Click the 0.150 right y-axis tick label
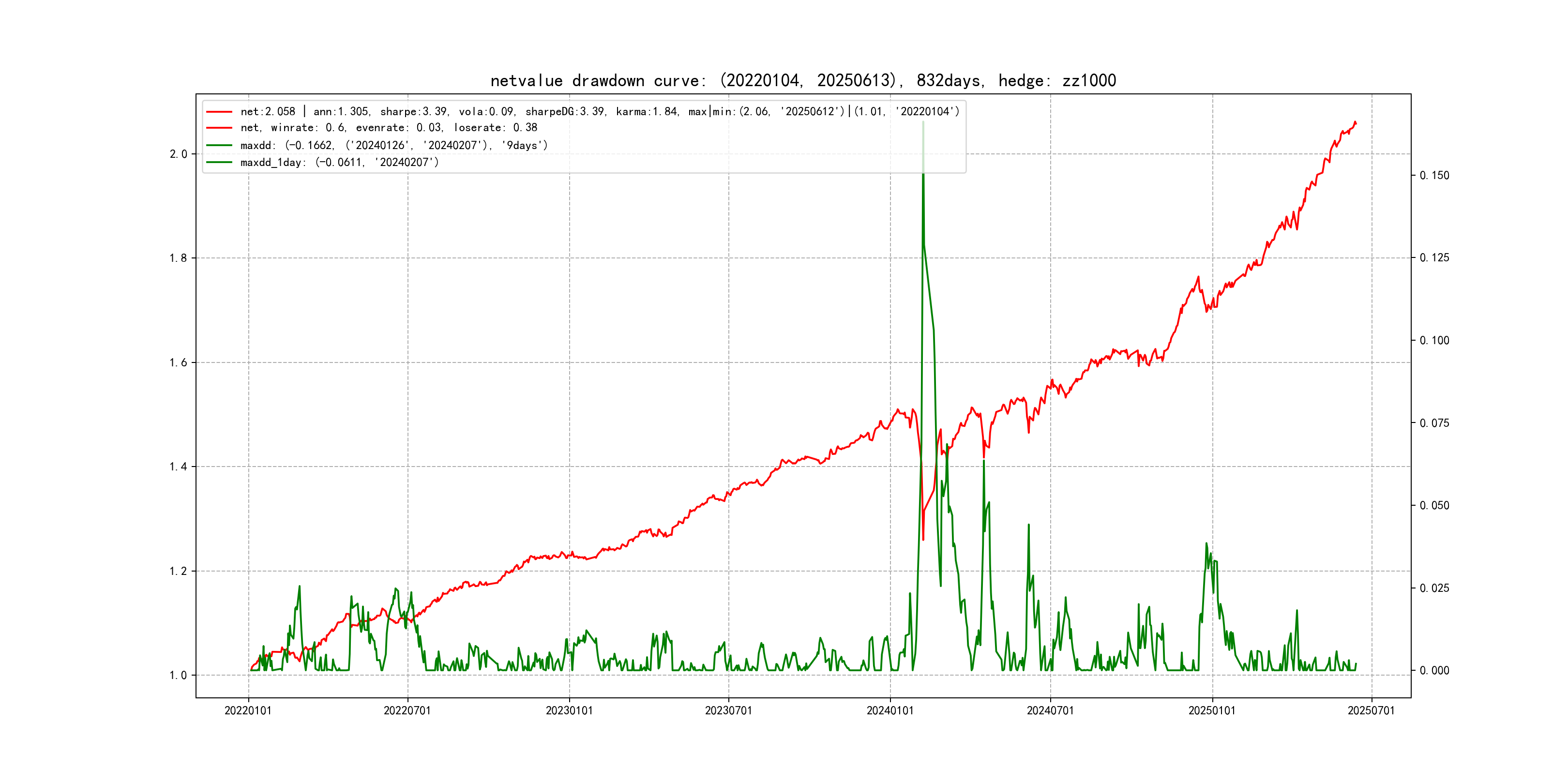Image resolution: width=1568 pixels, height=784 pixels. pos(1434,175)
